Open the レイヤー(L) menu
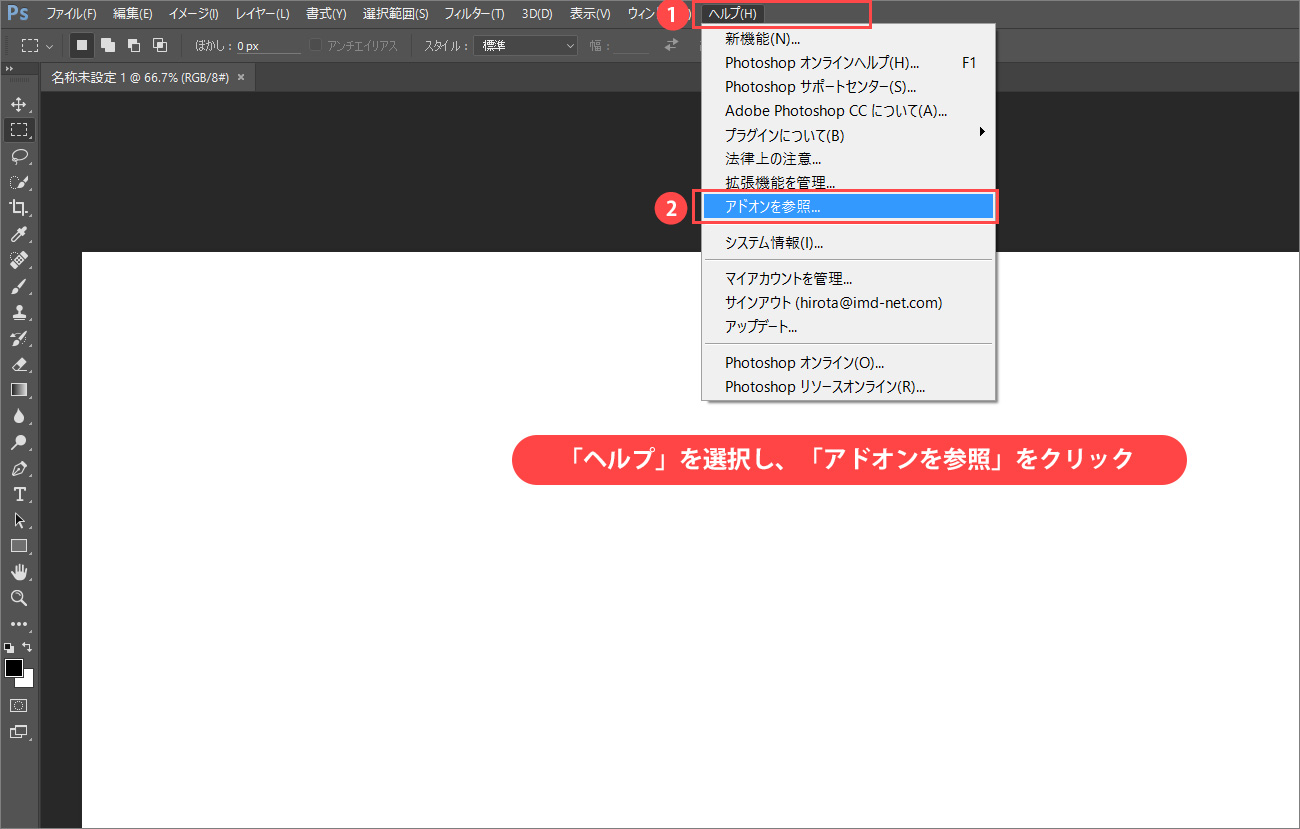1300x829 pixels. pyautogui.click(x=262, y=14)
